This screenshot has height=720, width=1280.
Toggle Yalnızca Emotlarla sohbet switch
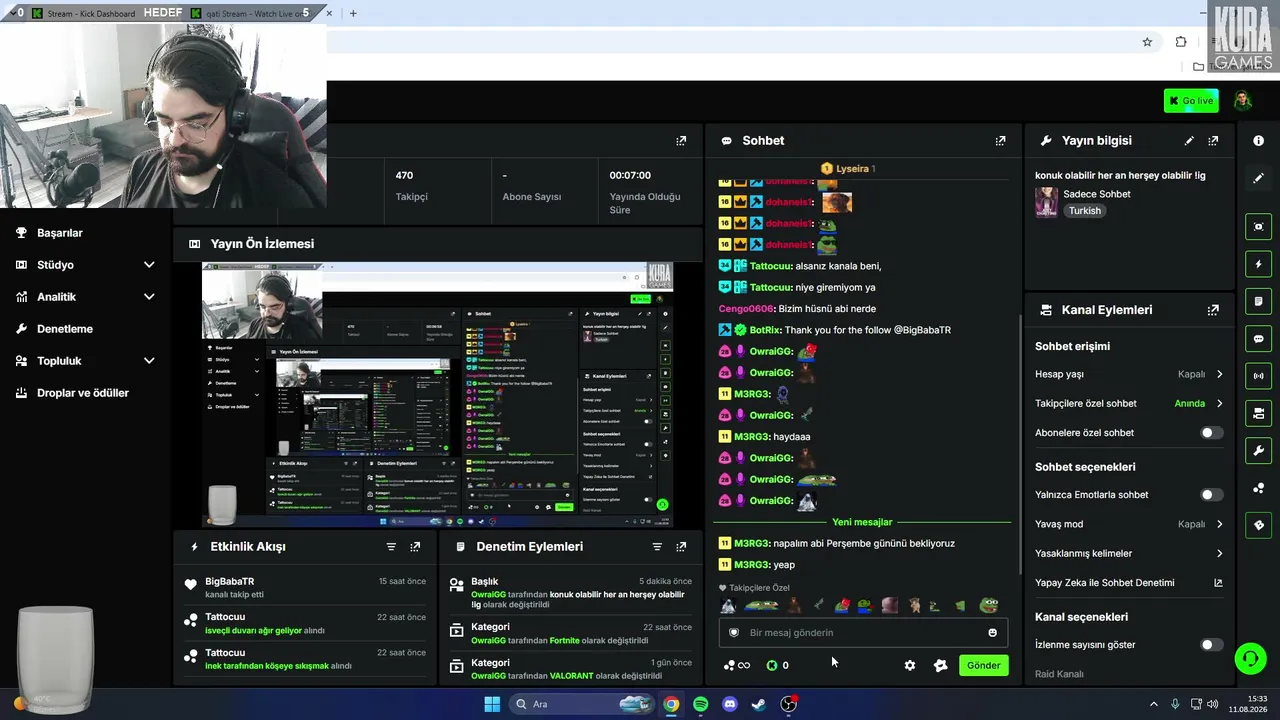tap(1211, 495)
